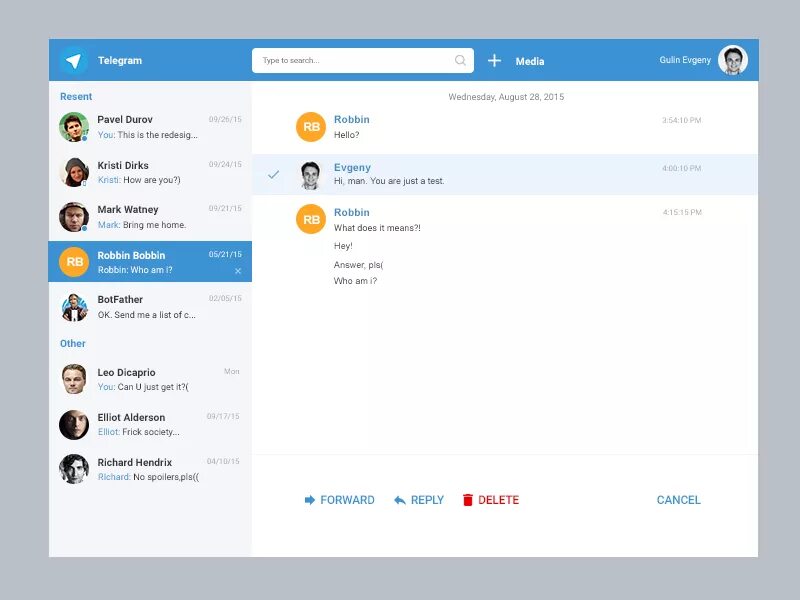Click preview 'Can U just get it?('
Viewport: 800px width, 600px height.
click(x=153, y=387)
